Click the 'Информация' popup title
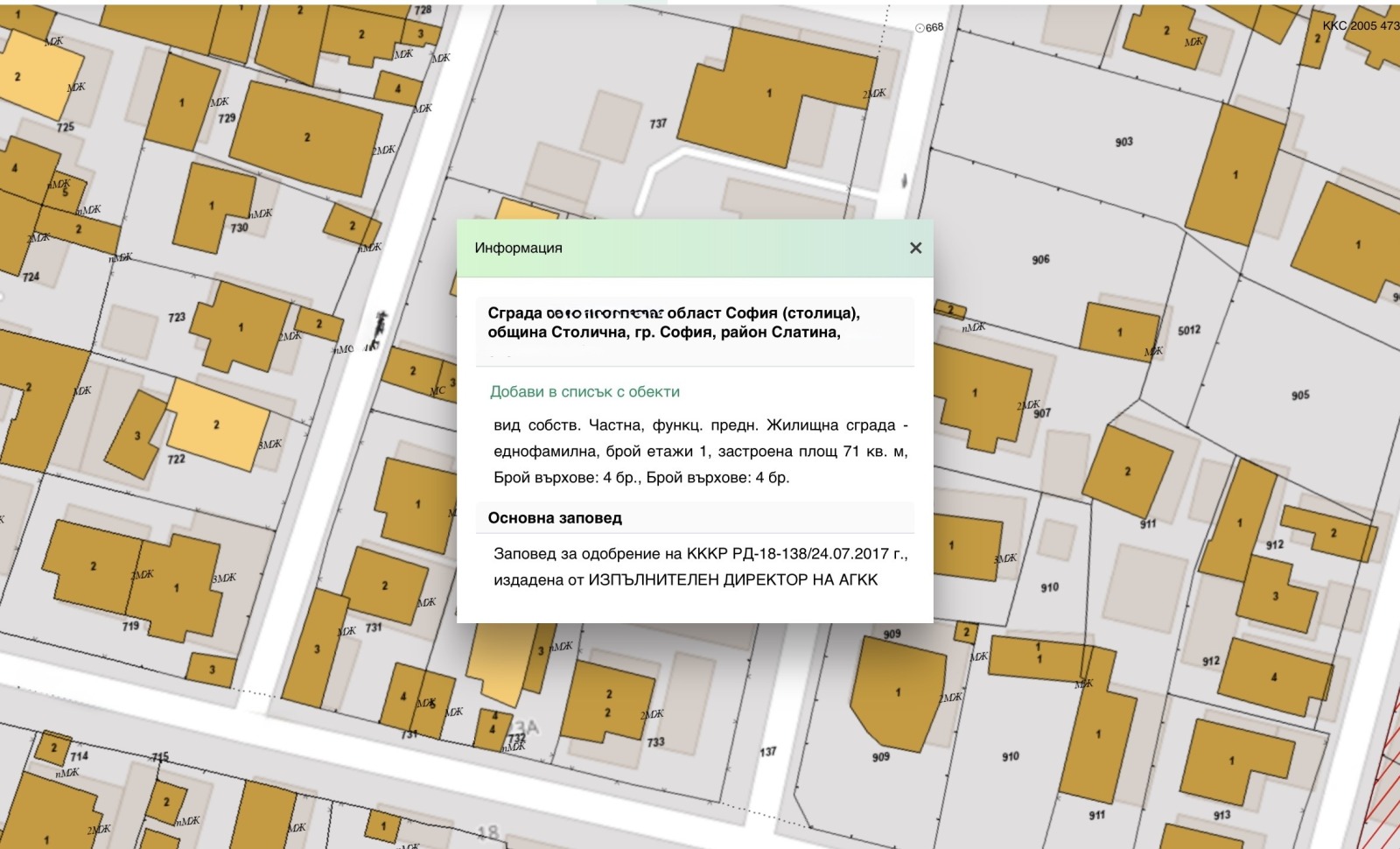 tap(518, 248)
